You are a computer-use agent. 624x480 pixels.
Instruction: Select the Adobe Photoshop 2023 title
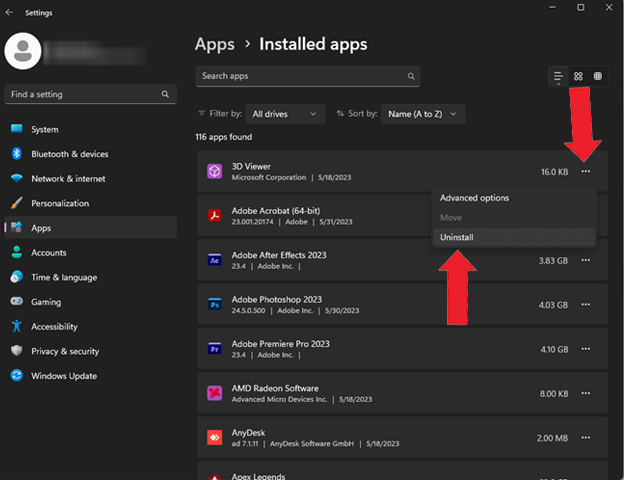tap(277, 299)
